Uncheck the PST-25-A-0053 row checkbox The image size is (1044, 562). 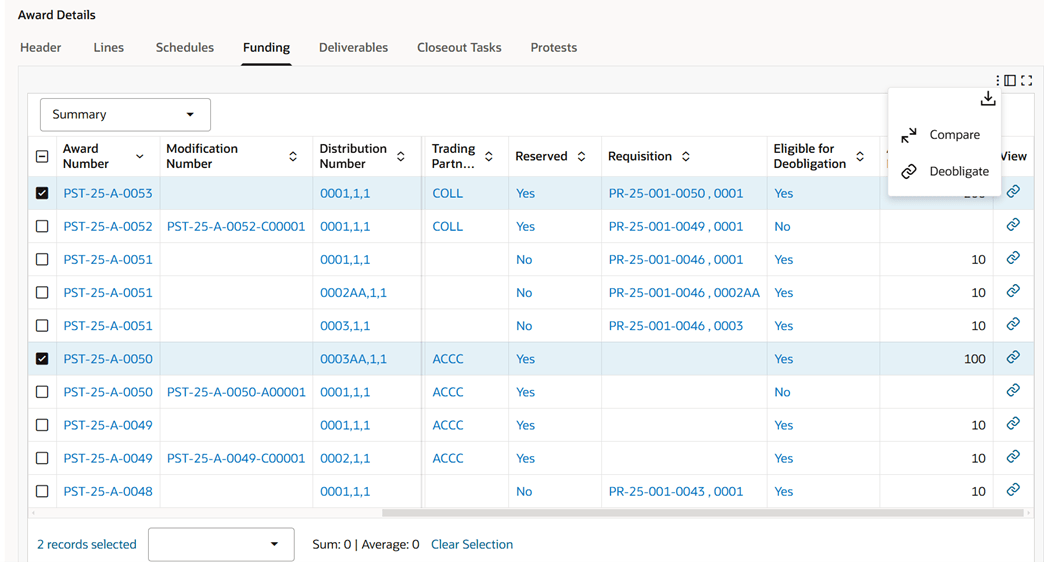click(x=42, y=193)
